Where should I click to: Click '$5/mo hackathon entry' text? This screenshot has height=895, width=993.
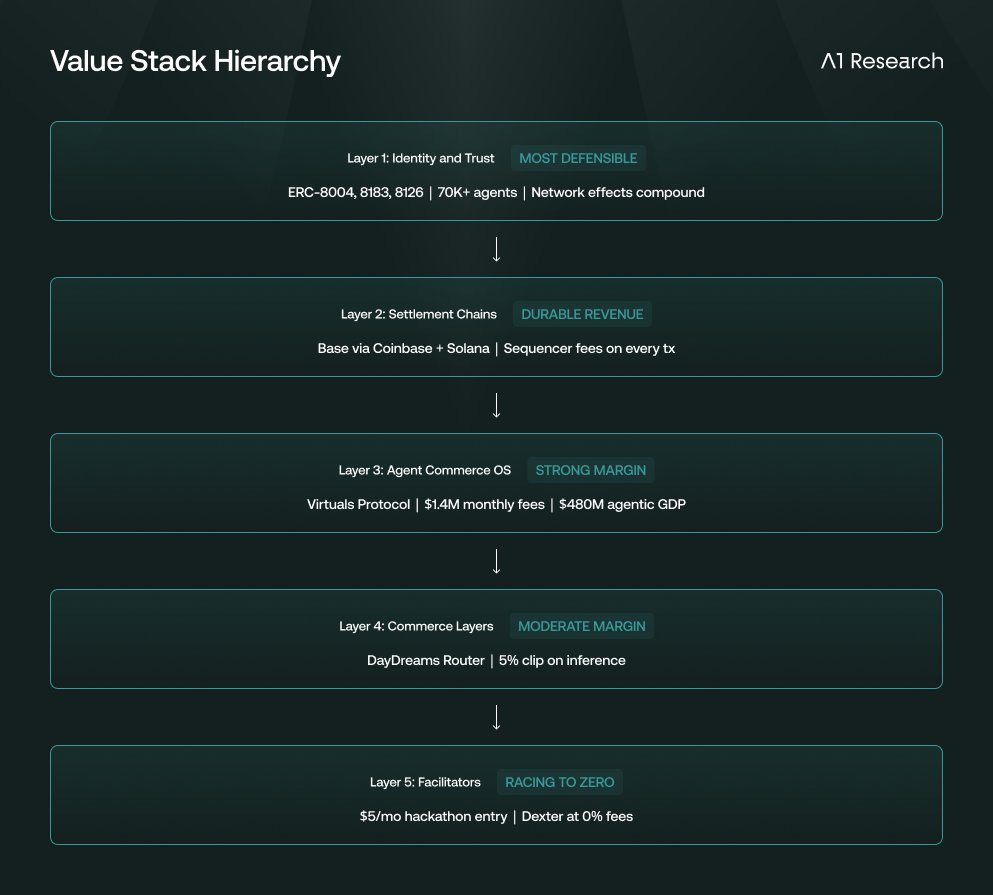click(433, 816)
